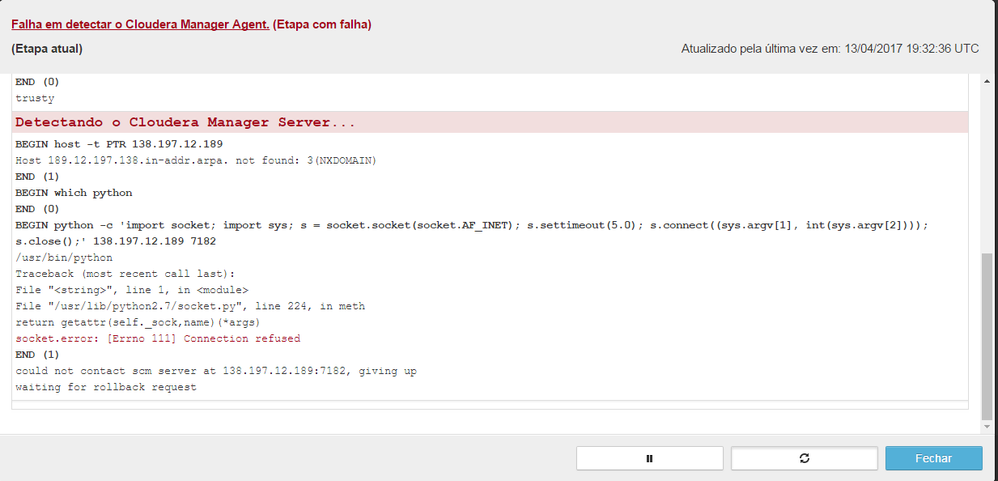This screenshot has height=481, width=998.
Task: Click the '(Etapa com falha)' label
Action: pyautogui.click(x=322, y=25)
